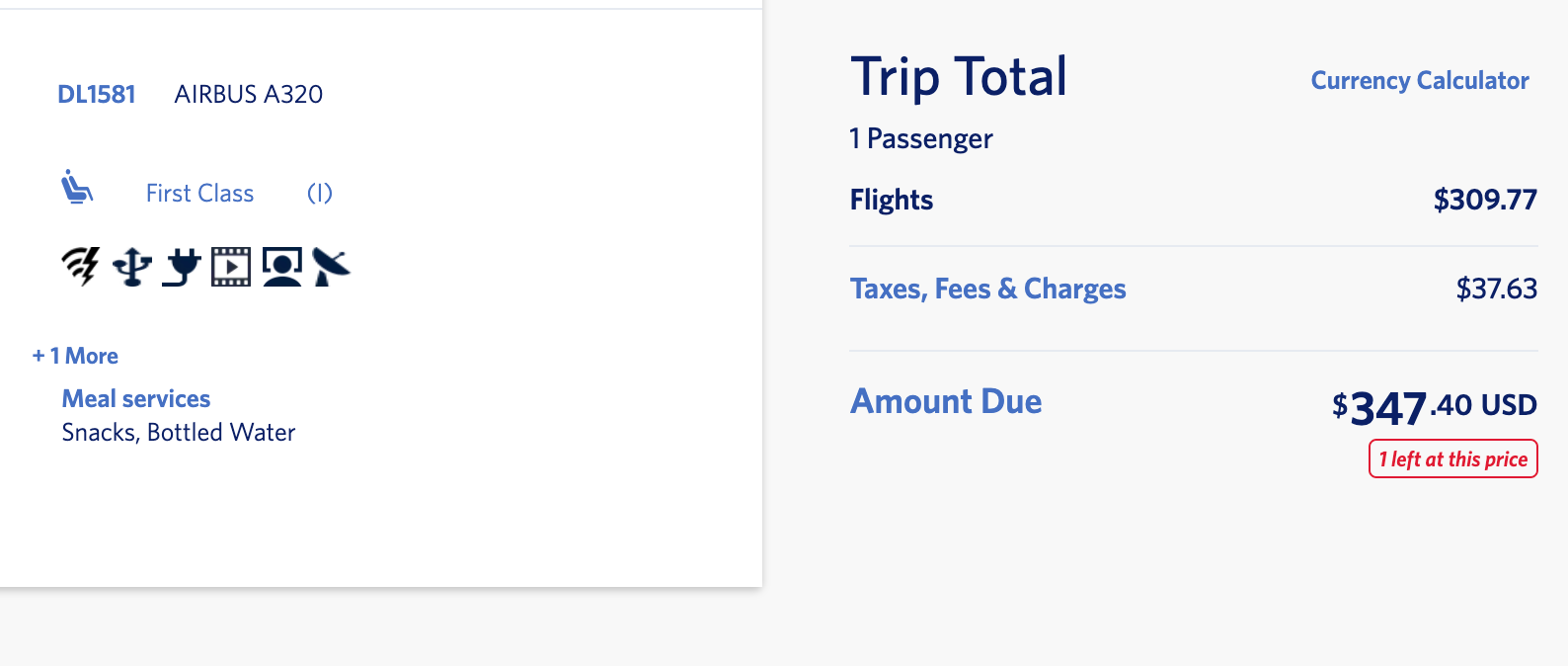
Task: Click the AIRBUS A320 aircraft label
Action: pos(249,94)
